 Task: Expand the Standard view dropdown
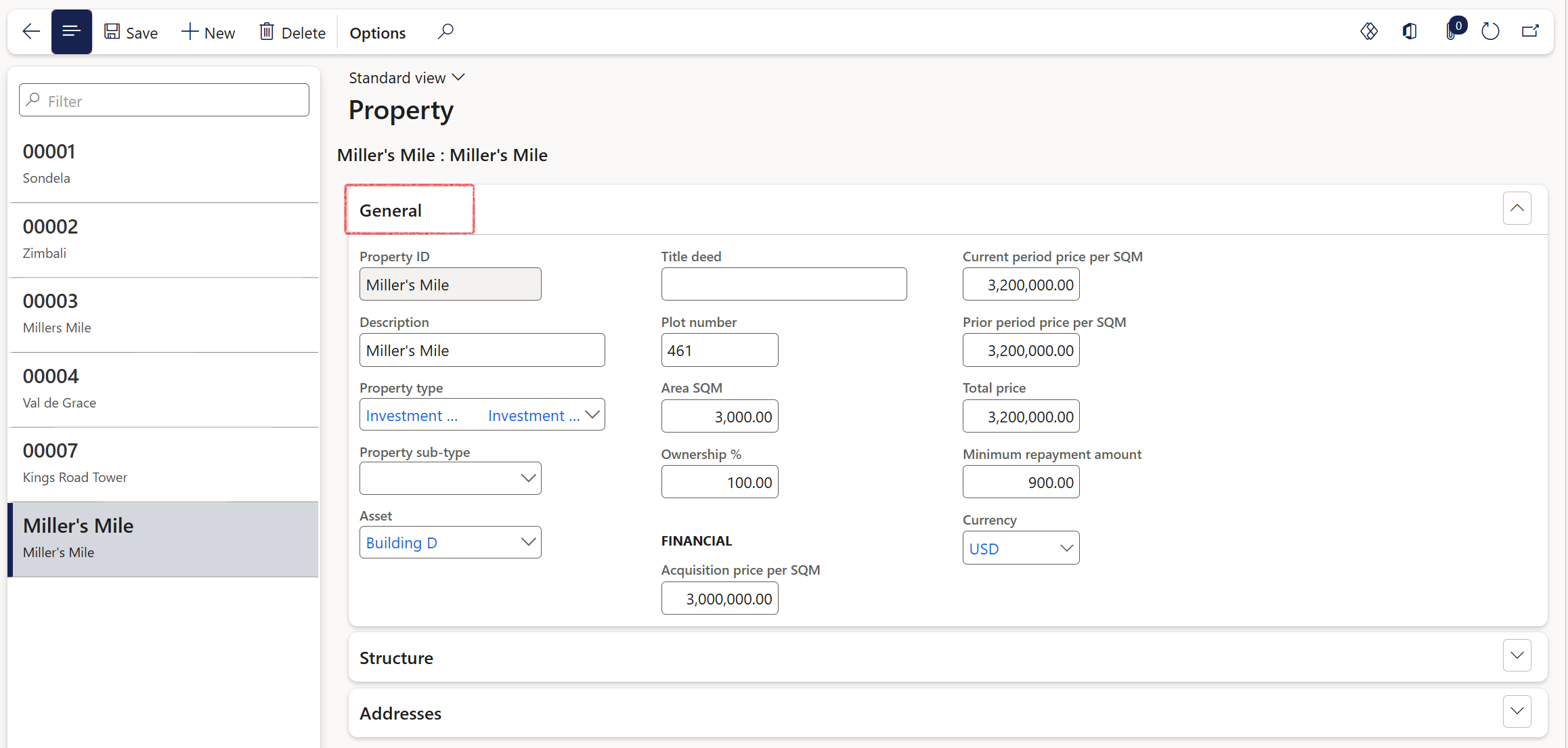407,78
